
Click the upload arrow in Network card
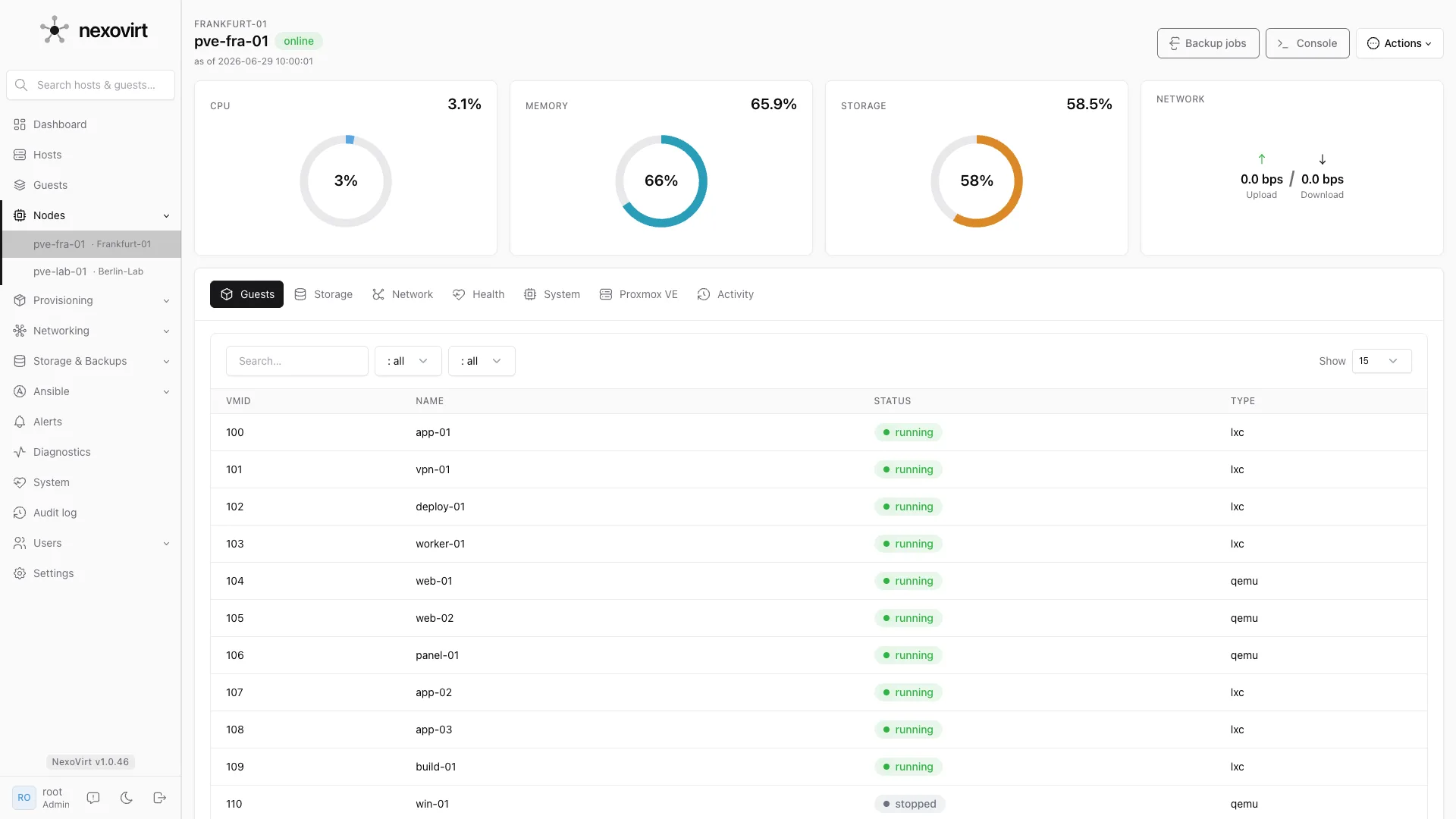(1262, 159)
